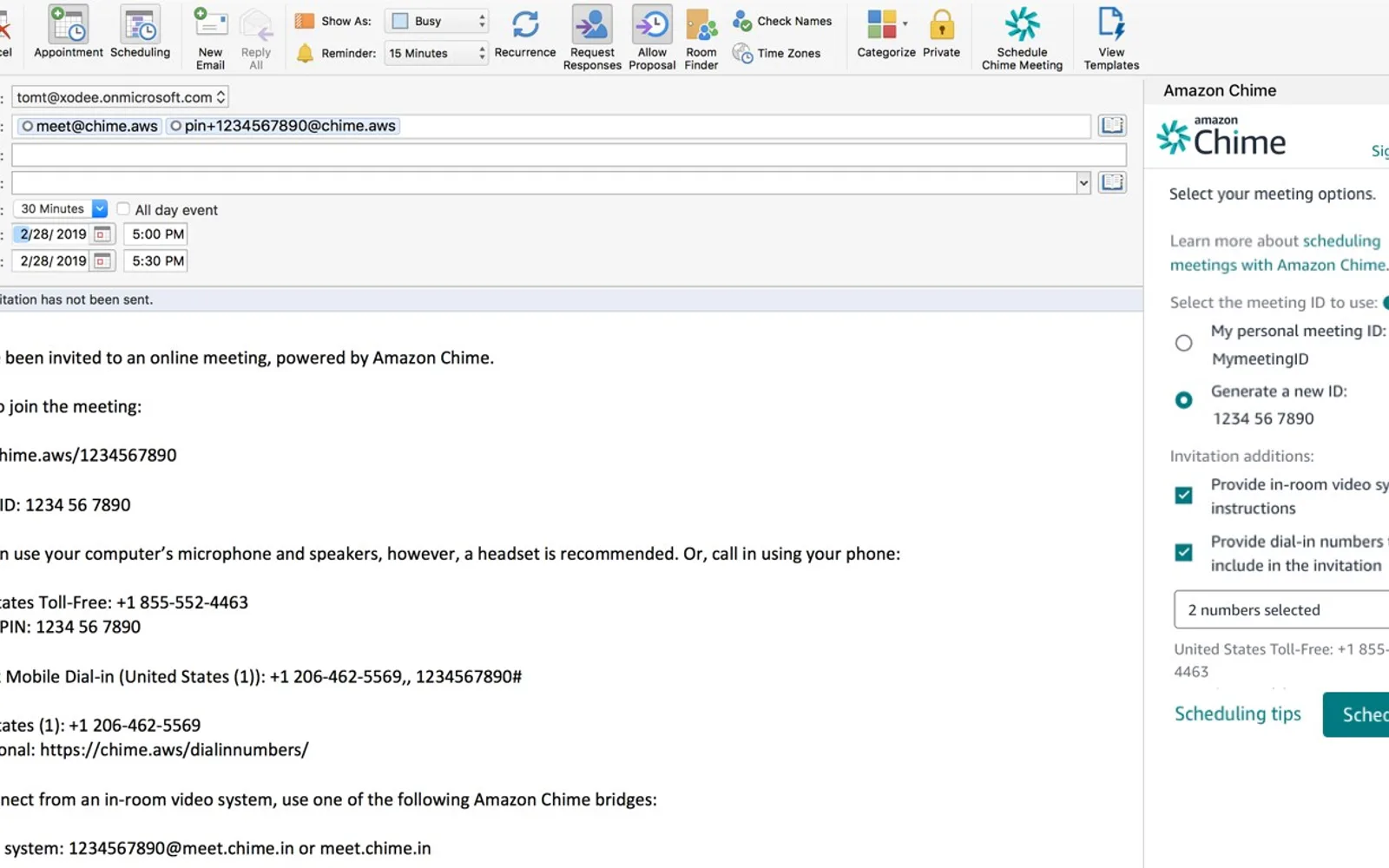Open address book beside recipients field
The width and height of the screenshot is (1389, 868).
[x=1112, y=125]
